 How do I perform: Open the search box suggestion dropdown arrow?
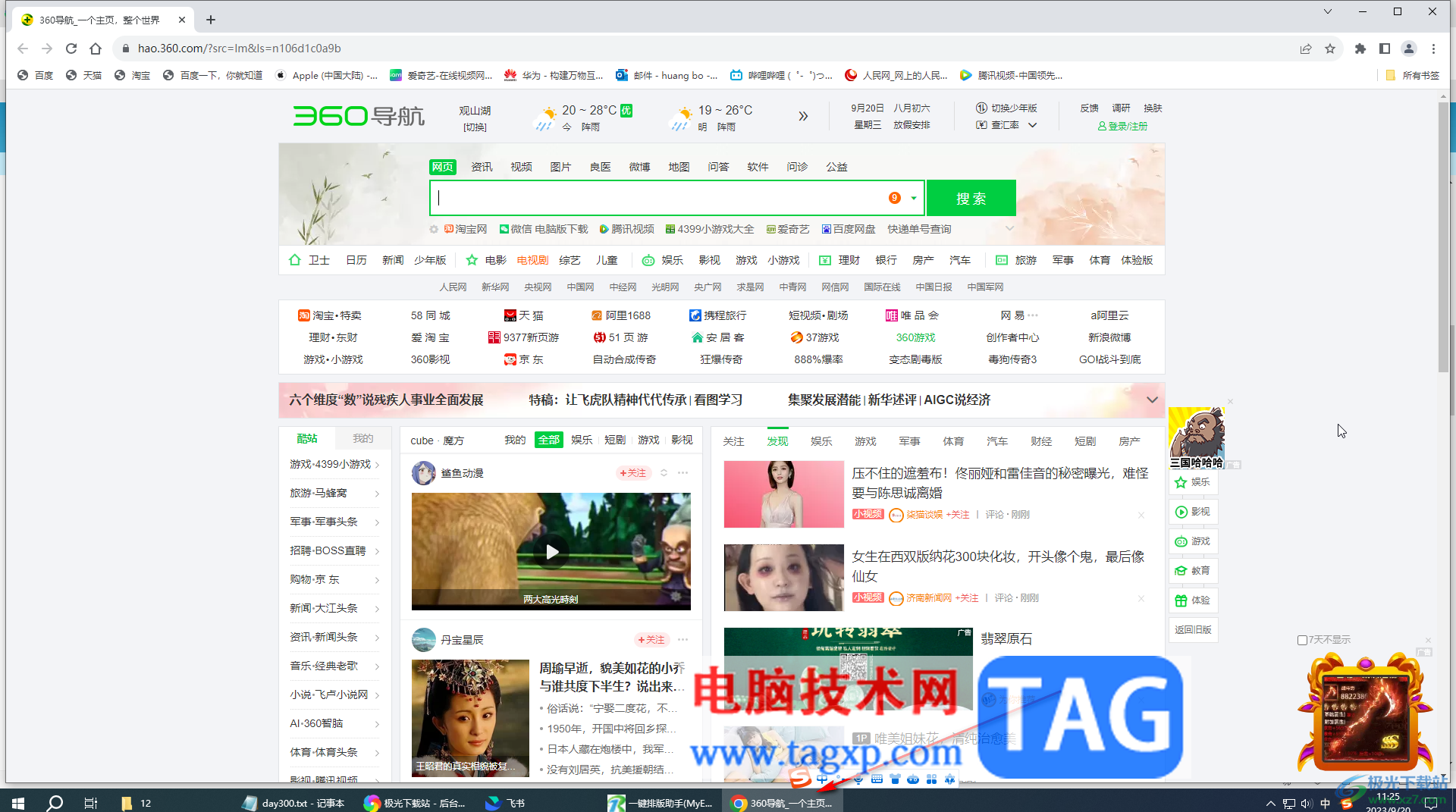click(x=914, y=199)
